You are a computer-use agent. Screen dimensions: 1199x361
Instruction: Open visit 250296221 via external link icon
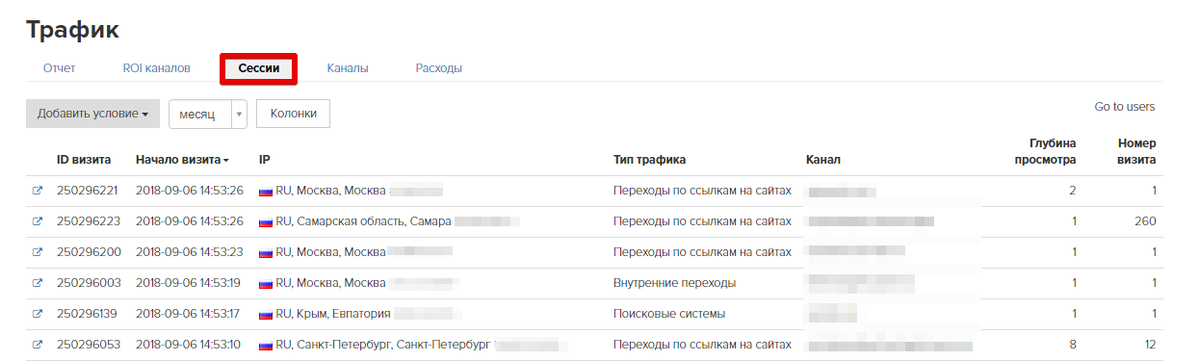tap(37, 190)
